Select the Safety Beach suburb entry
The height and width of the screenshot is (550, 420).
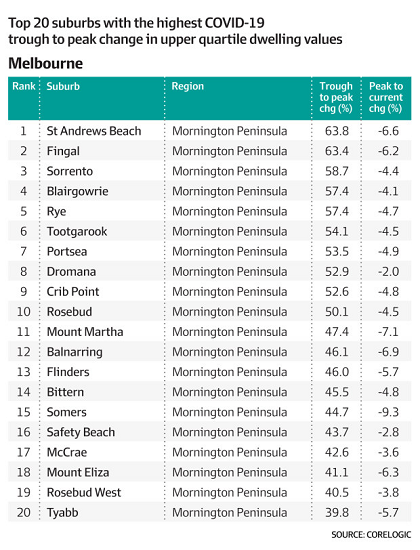[81, 432]
